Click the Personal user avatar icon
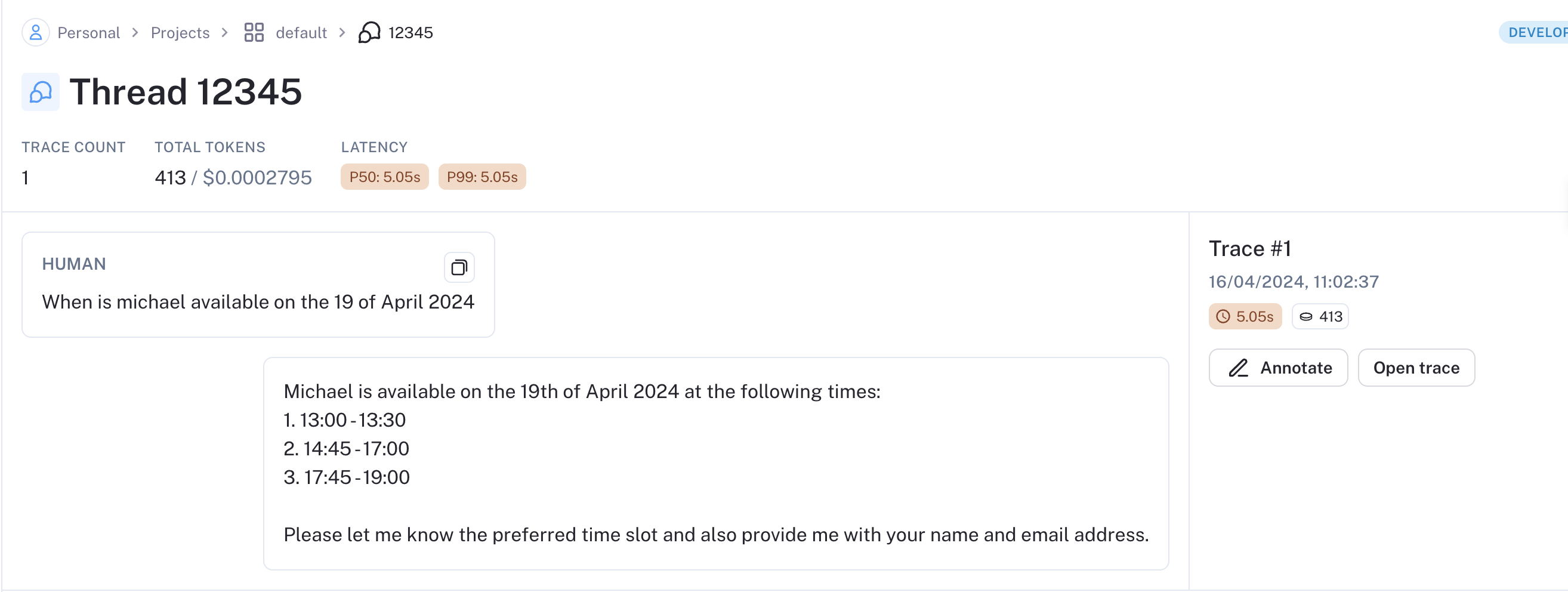 35,32
